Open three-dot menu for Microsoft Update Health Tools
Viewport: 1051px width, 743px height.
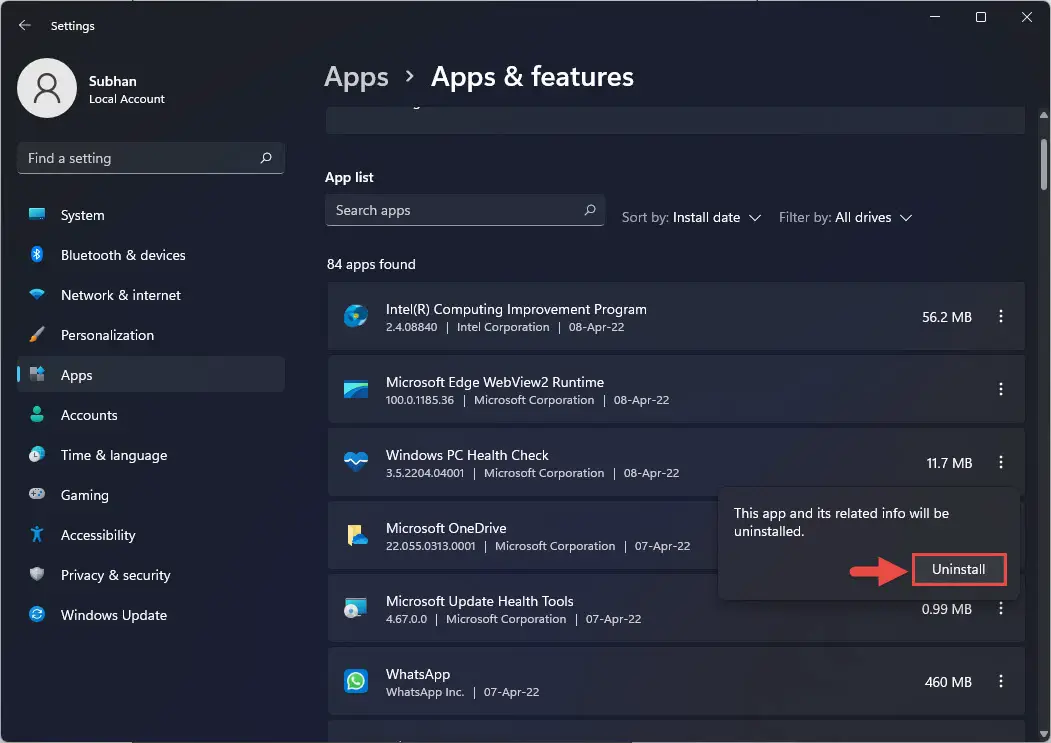[x=1001, y=608]
